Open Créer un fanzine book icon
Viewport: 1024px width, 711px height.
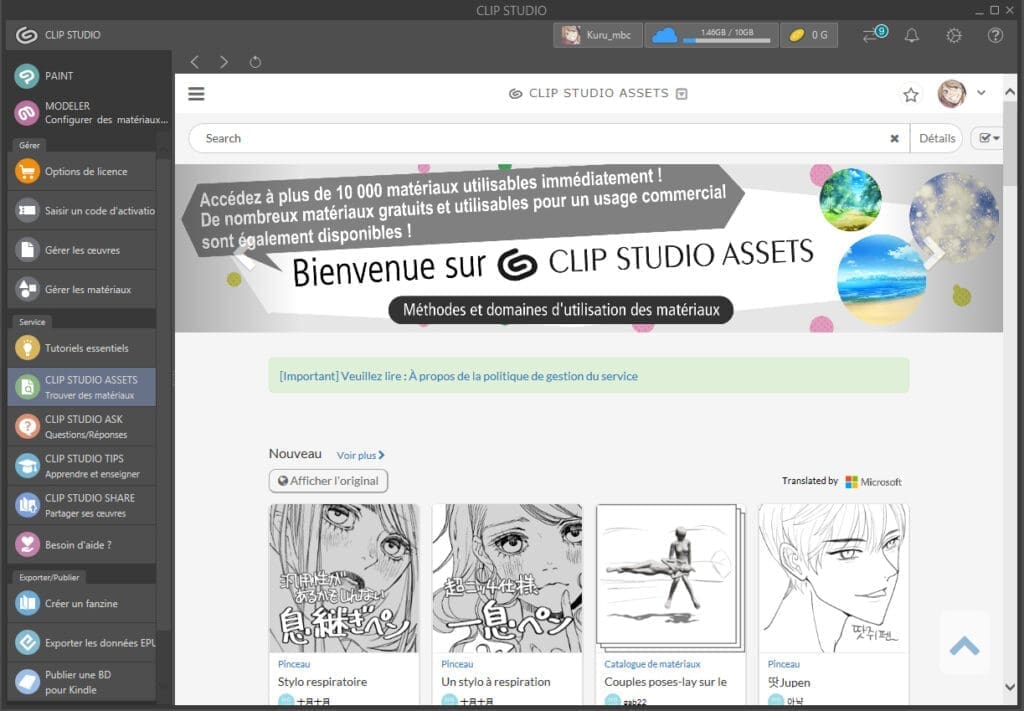tap(27, 603)
